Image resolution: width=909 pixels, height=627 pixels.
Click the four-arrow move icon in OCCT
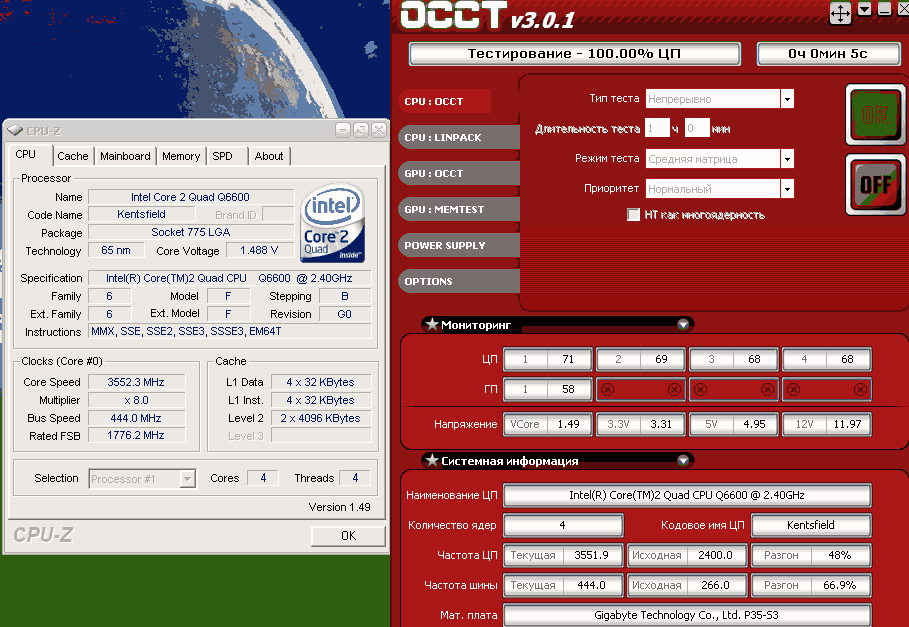point(840,12)
